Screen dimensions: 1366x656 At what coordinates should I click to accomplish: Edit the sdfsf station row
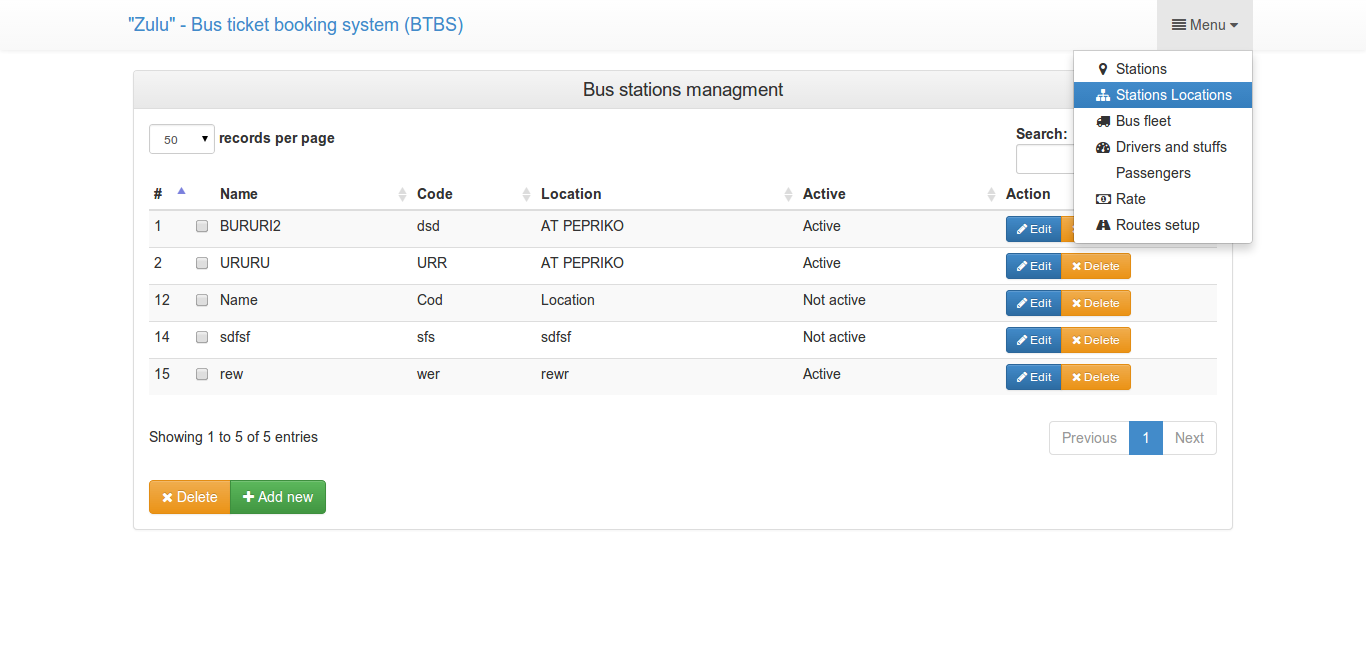[x=1033, y=340]
